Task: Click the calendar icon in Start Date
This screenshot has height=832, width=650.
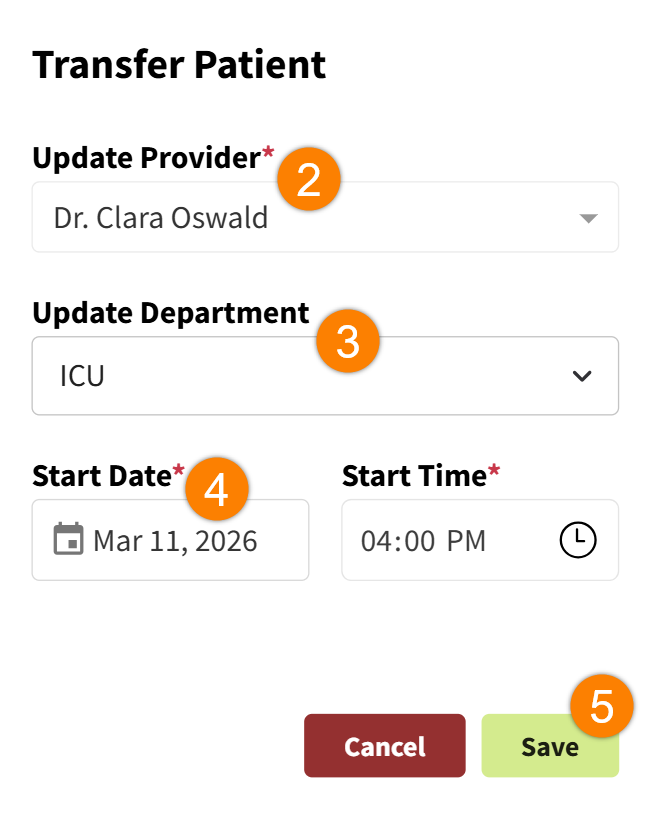Action: (68, 540)
